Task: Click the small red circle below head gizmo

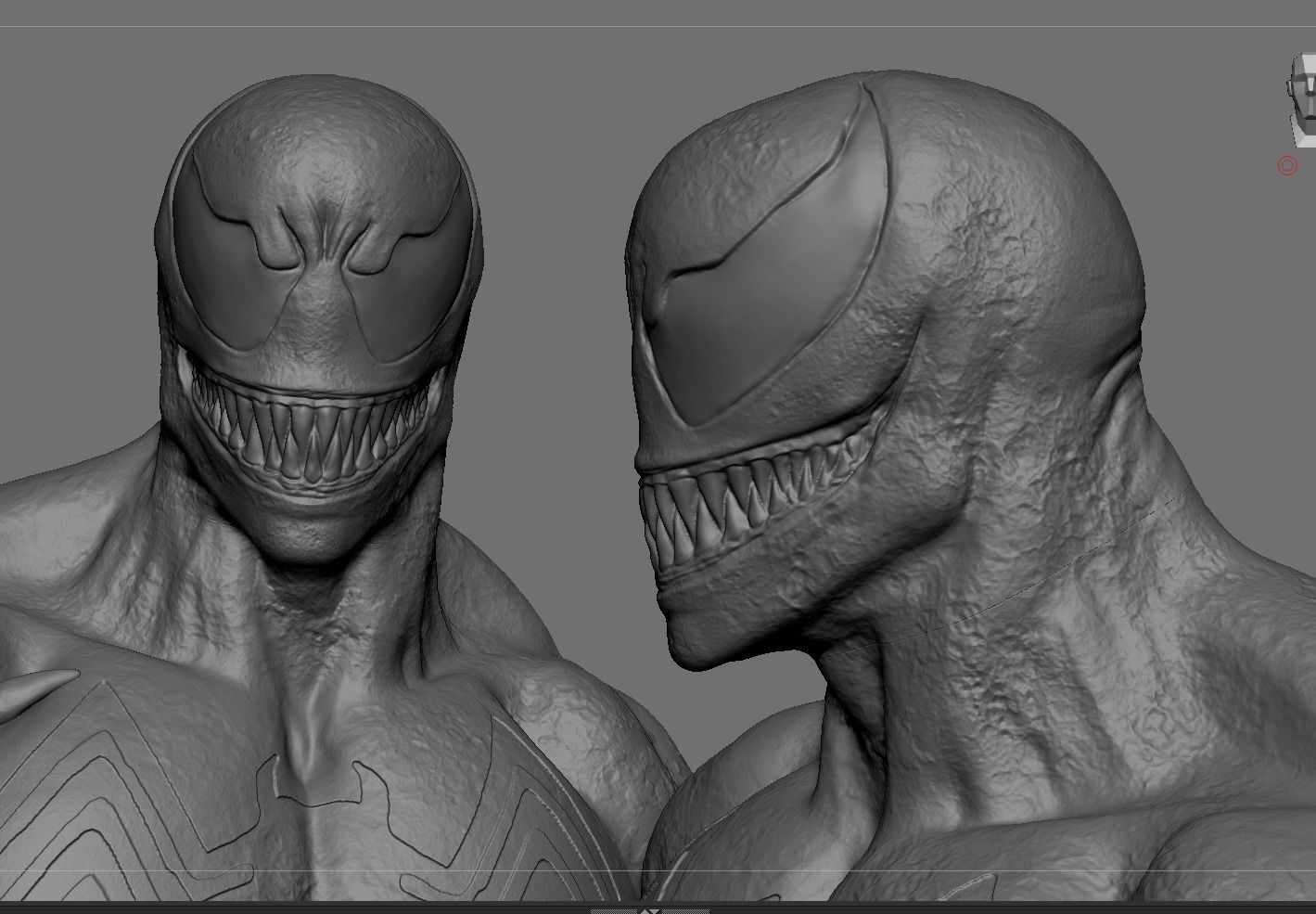Action: pyautogui.click(x=1287, y=166)
